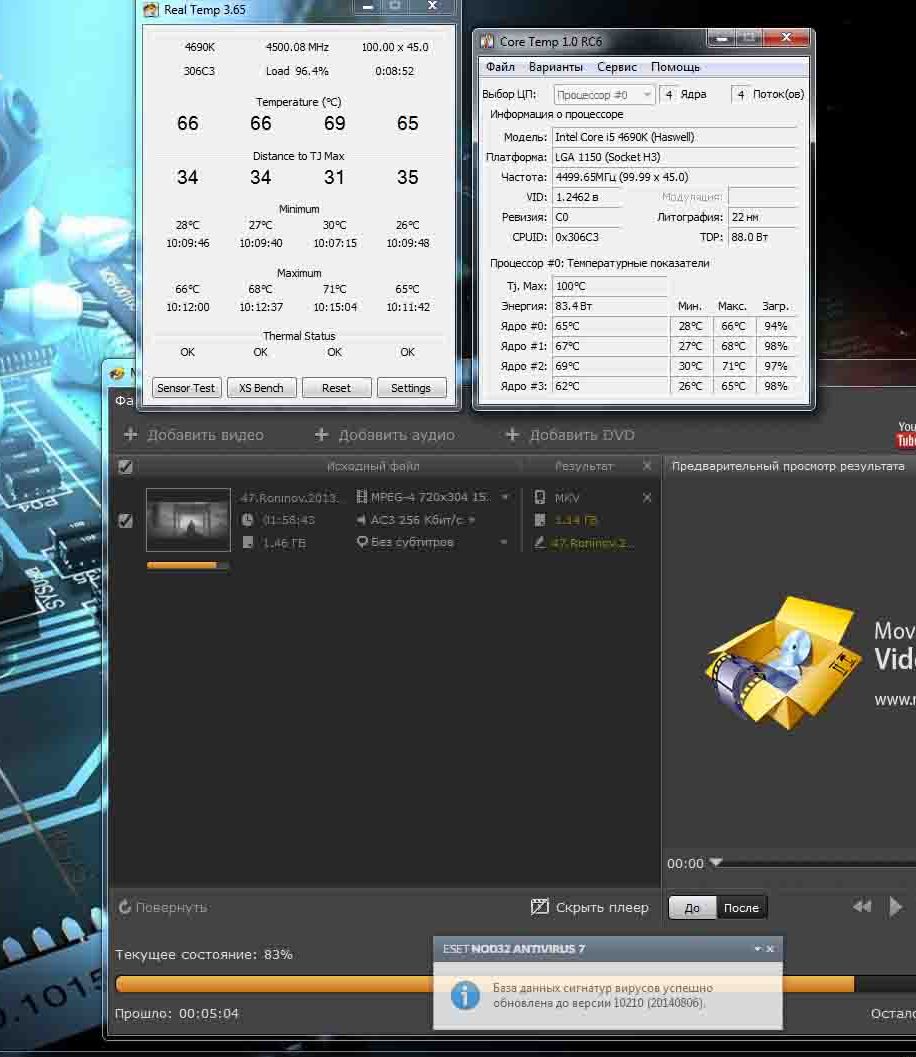
Task: Expand the subtitles dropdown Без субтитров
Action: pyautogui.click(x=503, y=542)
